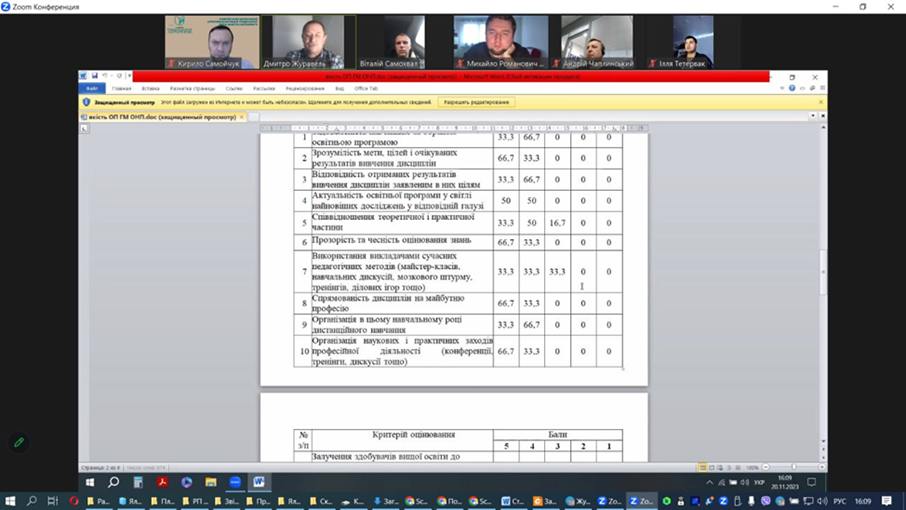
Task: Switch to the Главная ribbon tab
Action: tap(121, 88)
